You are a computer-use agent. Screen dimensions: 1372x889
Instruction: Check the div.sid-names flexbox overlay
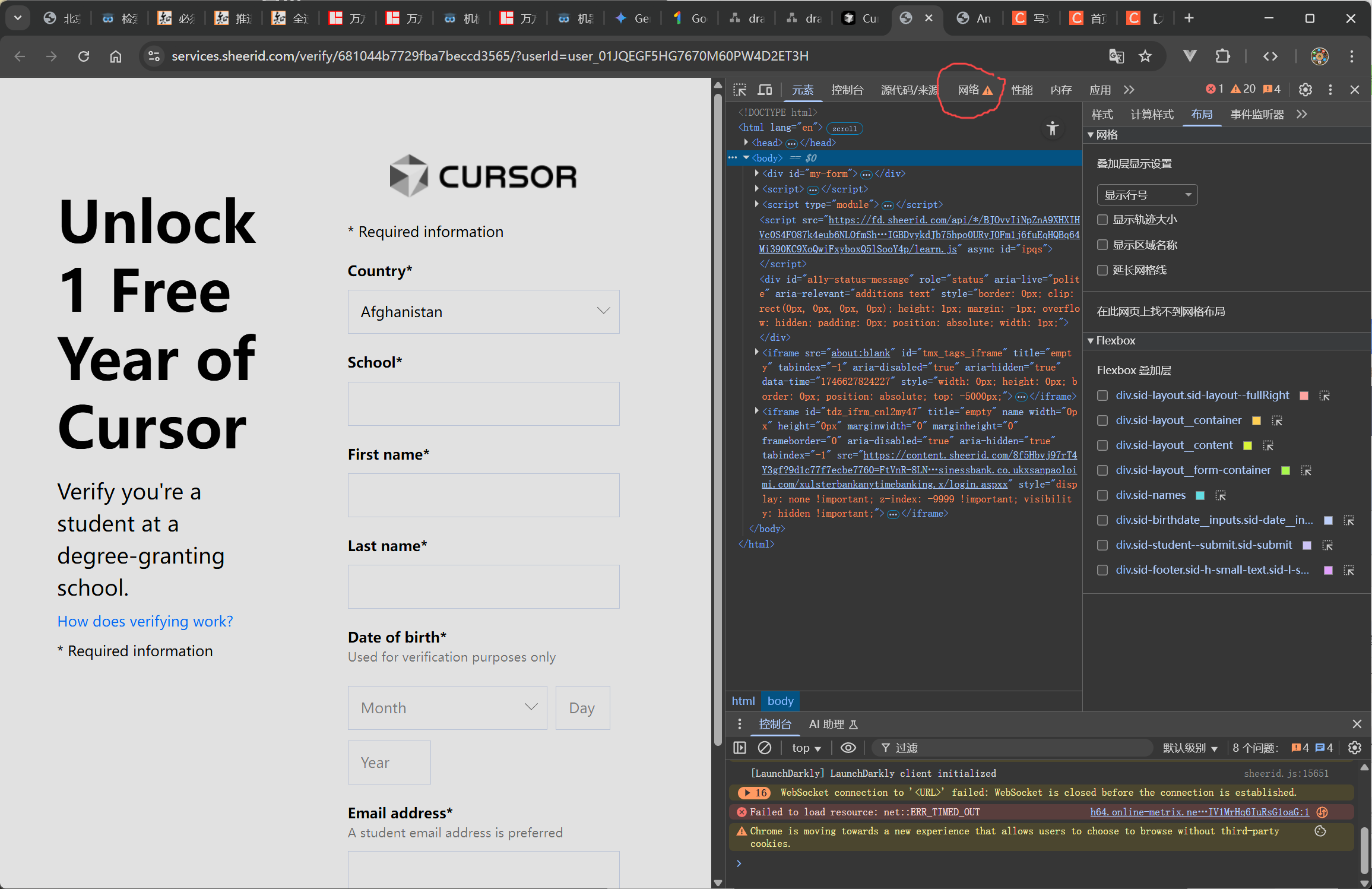pyautogui.click(x=1102, y=495)
